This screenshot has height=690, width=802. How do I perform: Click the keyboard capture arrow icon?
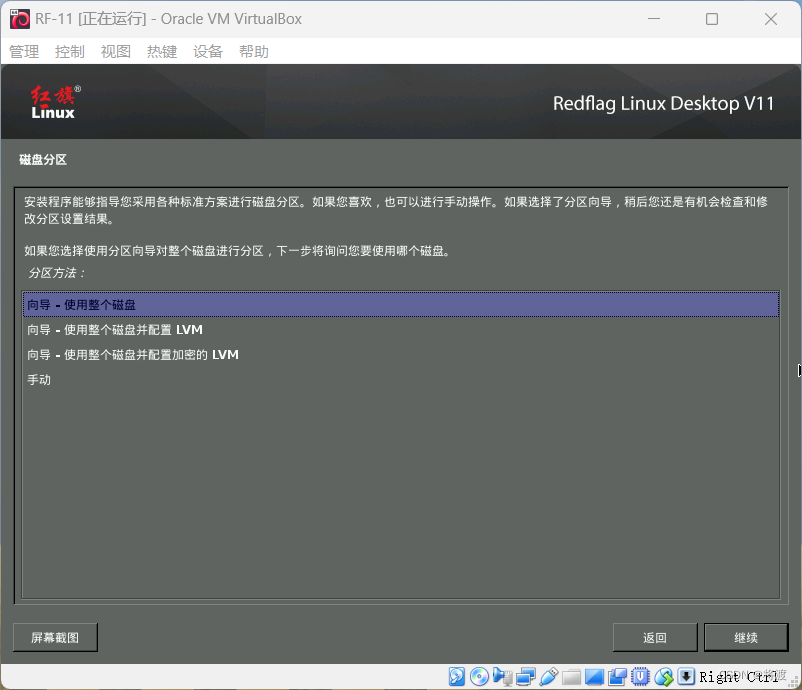686,676
